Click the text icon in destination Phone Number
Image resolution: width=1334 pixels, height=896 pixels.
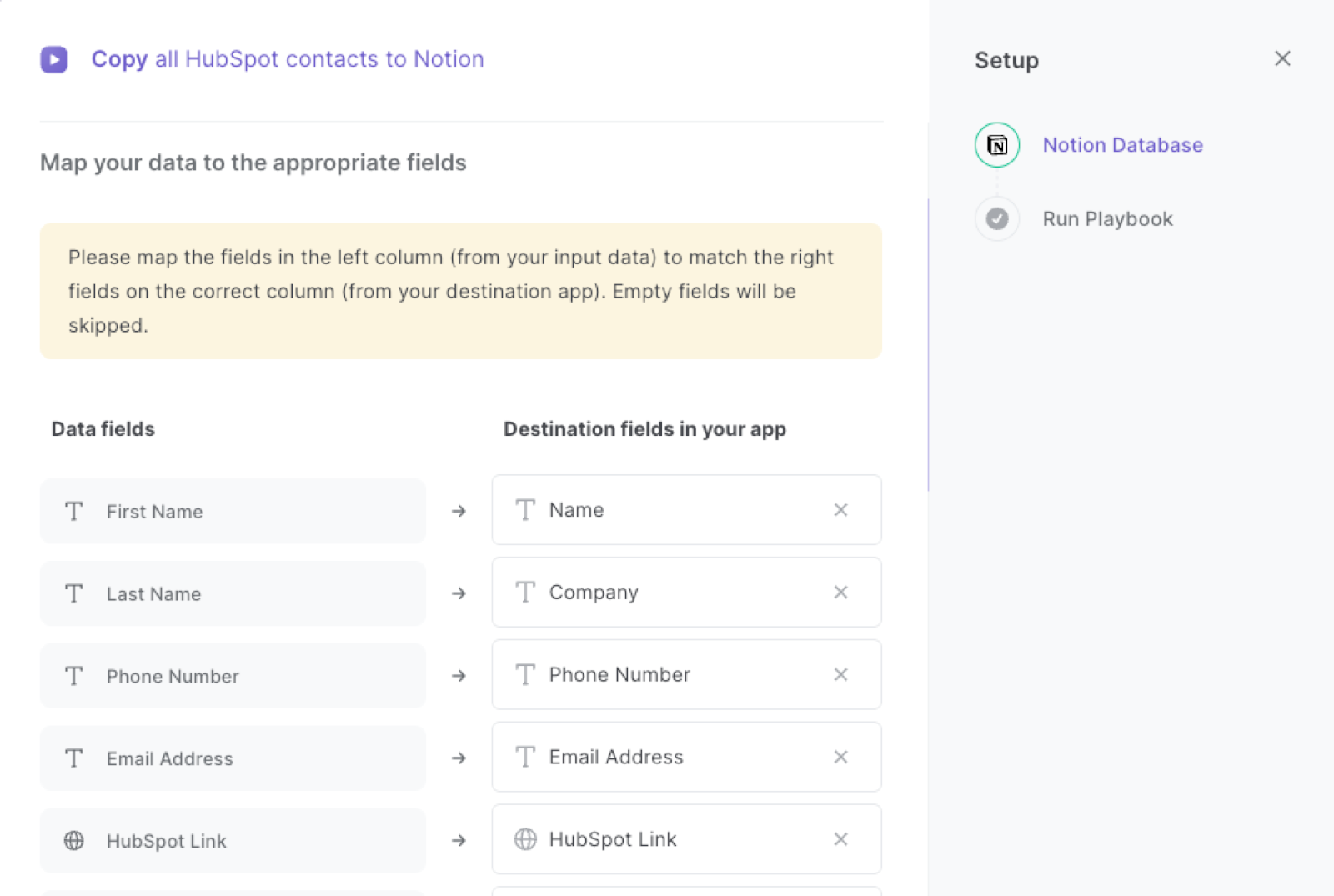click(525, 674)
